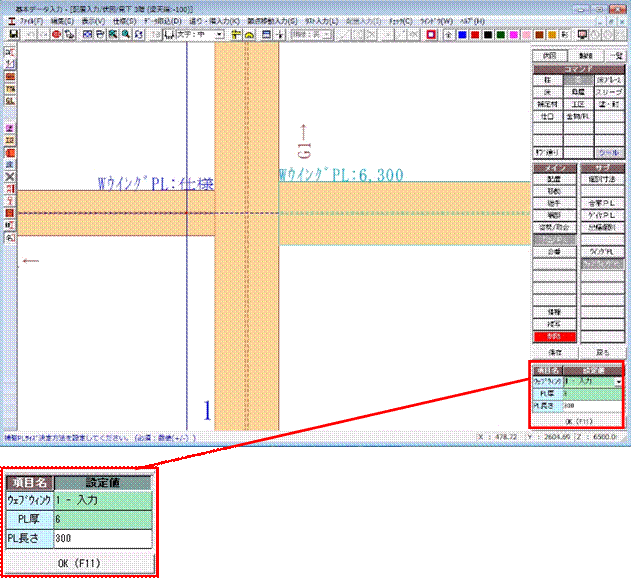The height and width of the screenshot is (578, 631).
Task: Click the 一覧 button at panel top
Action: click(x=616, y=56)
